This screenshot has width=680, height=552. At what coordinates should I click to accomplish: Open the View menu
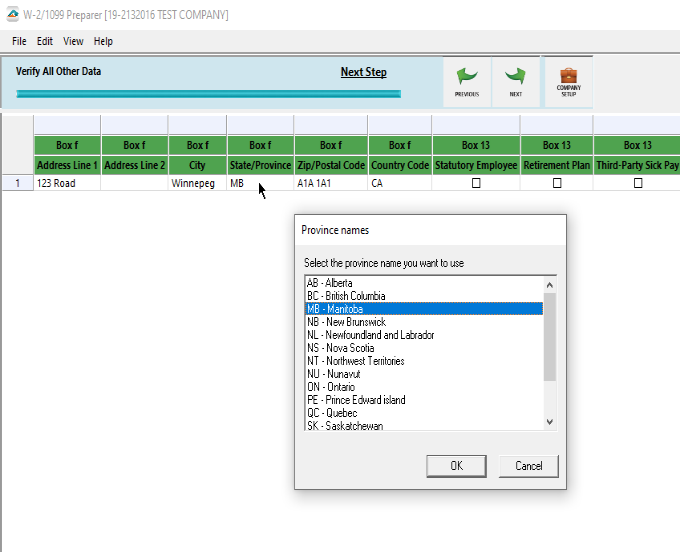pyautogui.click(x=73, y=42)
